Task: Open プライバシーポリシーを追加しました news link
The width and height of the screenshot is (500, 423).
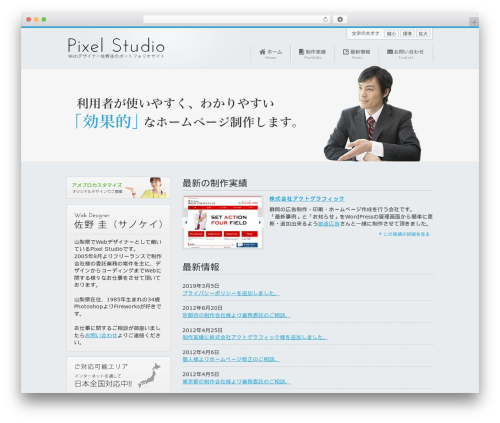Action: click(231, 293)
